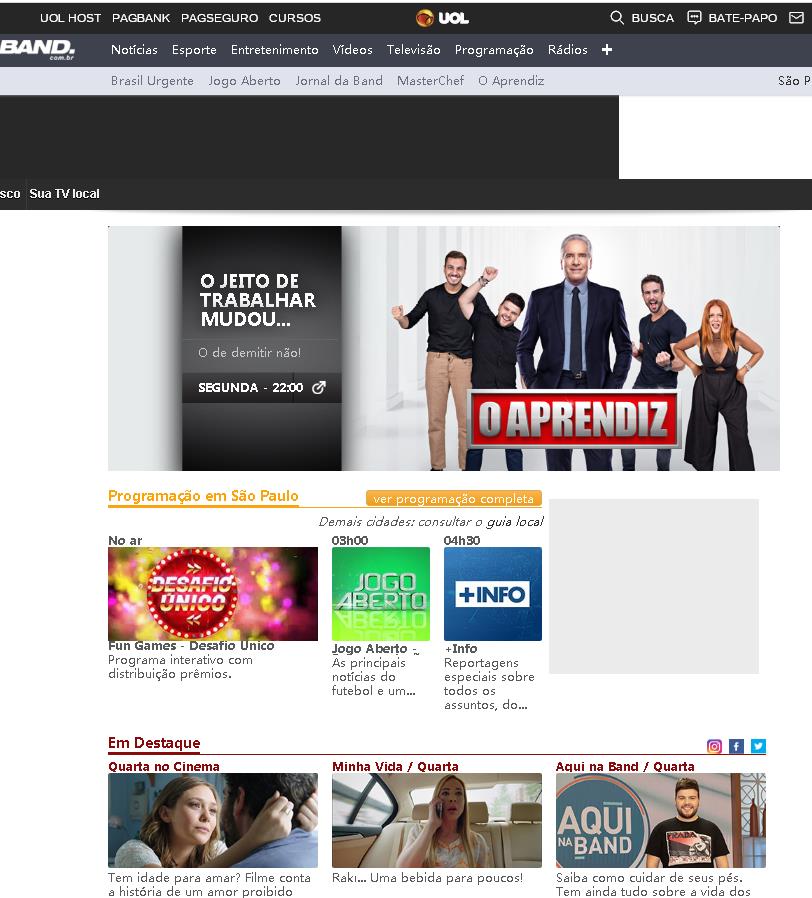Open Band's Twitter icon
Viewport: 812px width, 898px height.
coord(758,746)
